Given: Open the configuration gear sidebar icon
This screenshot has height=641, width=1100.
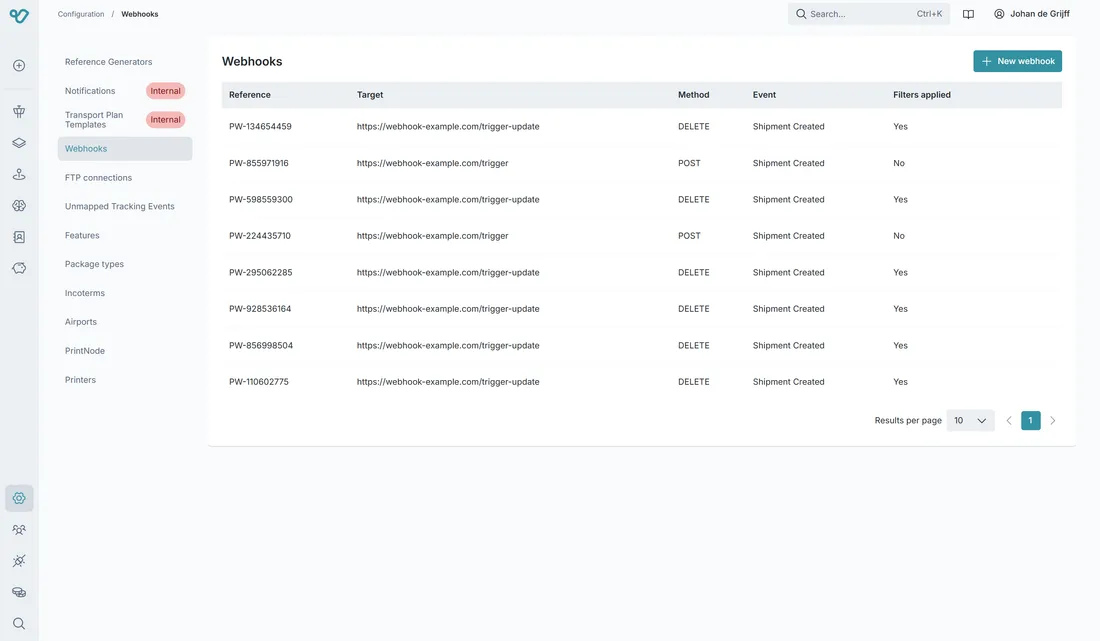Looking at the screenshot, I should click(x=19, y=498).
